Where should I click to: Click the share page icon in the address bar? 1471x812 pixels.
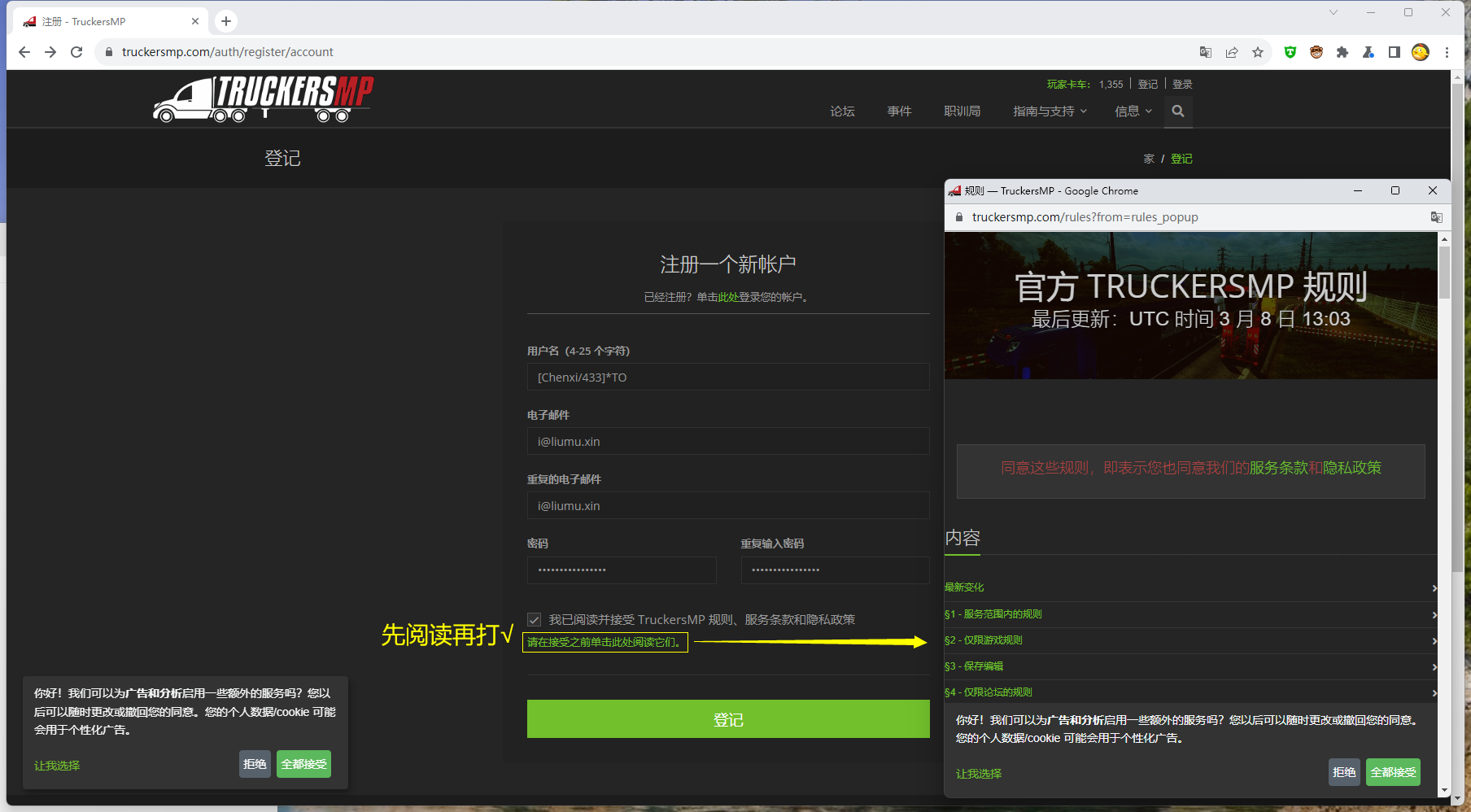(1232, 52)
